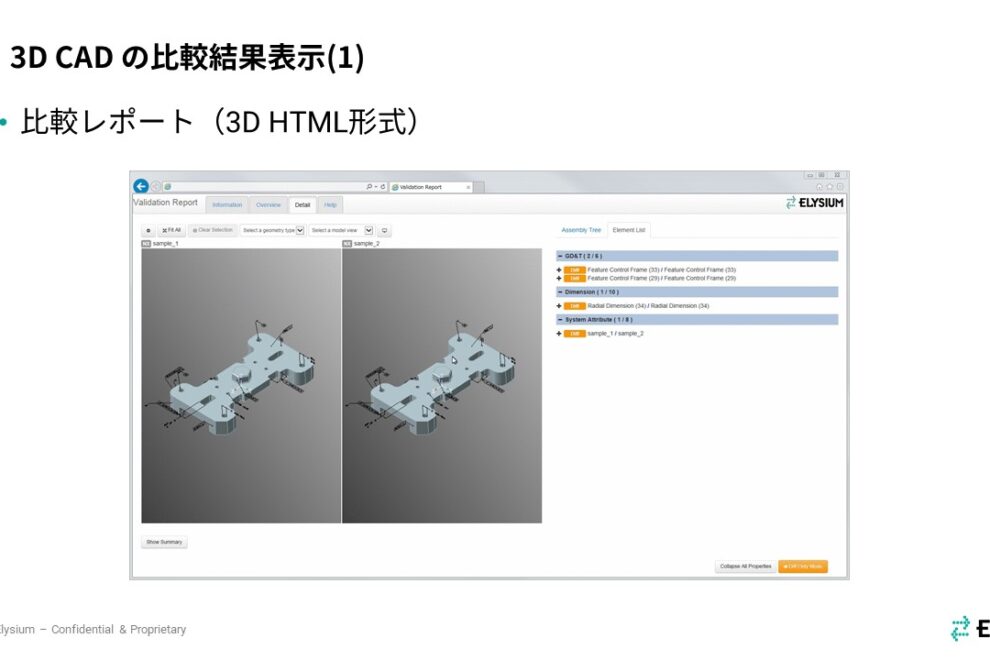The image size is (990, 660).
Task: Expand the Feature Control Frame (33) row
Action: 559,270
